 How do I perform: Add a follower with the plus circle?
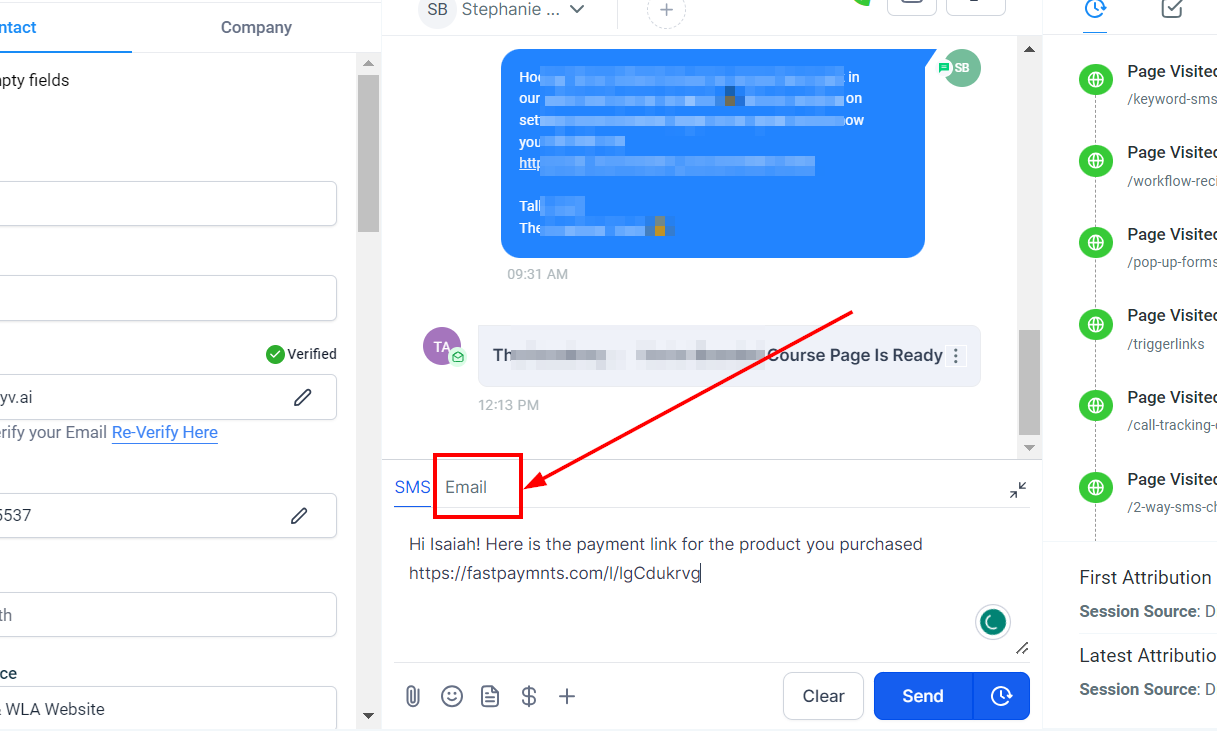pyautogui.click(x=667, y=11)
